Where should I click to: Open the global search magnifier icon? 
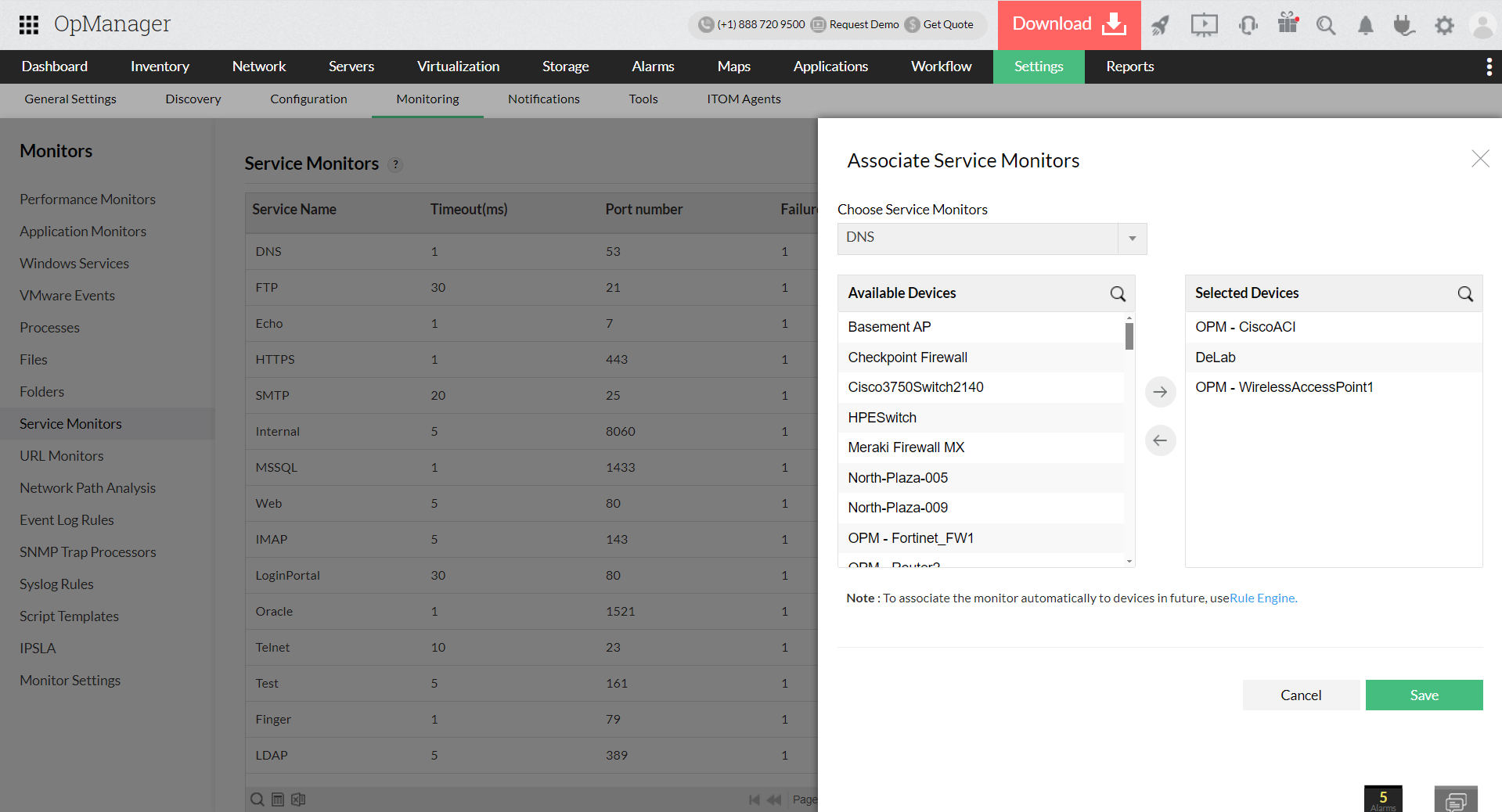coord(1326,25)
